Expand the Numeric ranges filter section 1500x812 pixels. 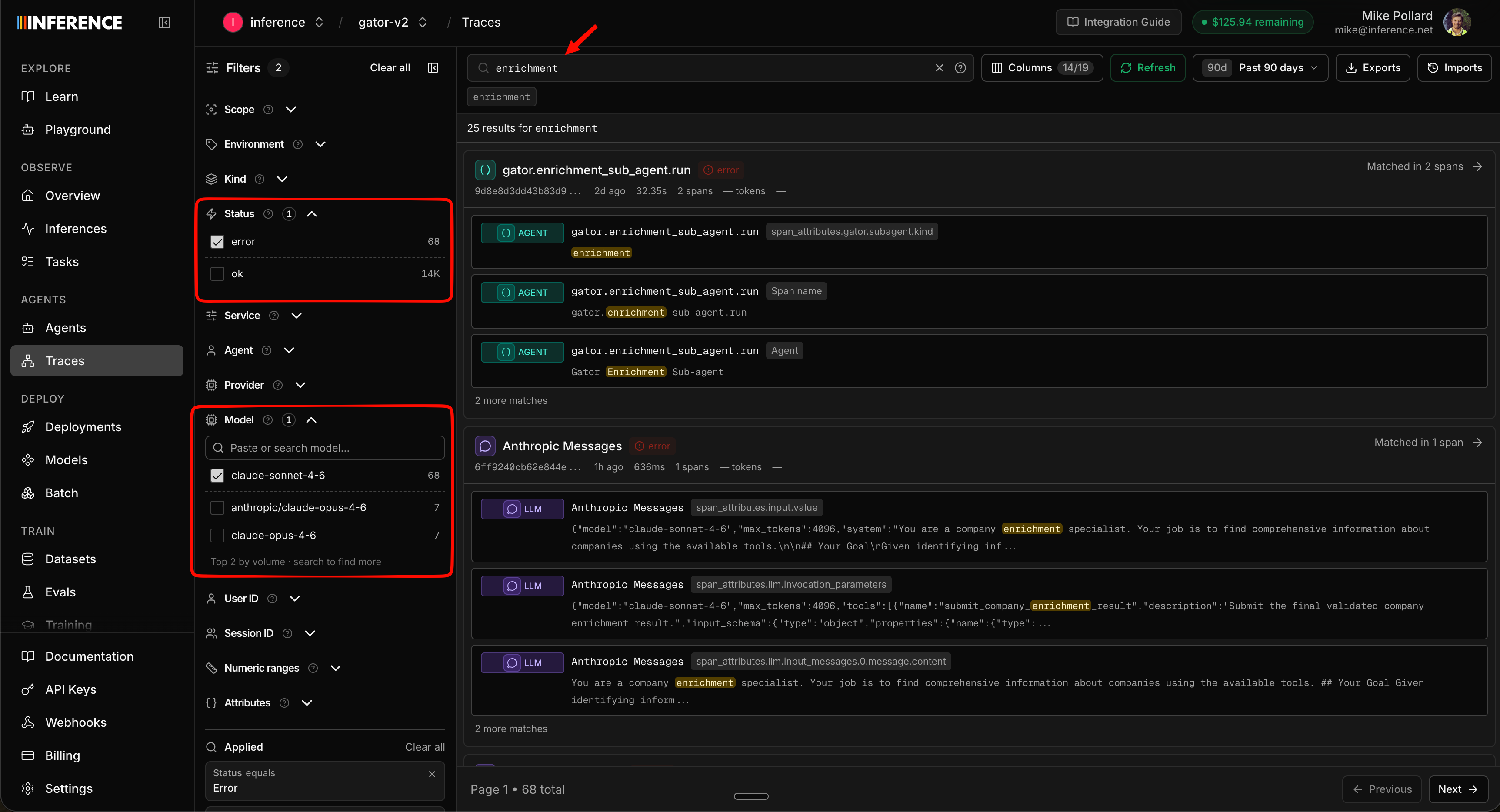click(x=336, y=668)
